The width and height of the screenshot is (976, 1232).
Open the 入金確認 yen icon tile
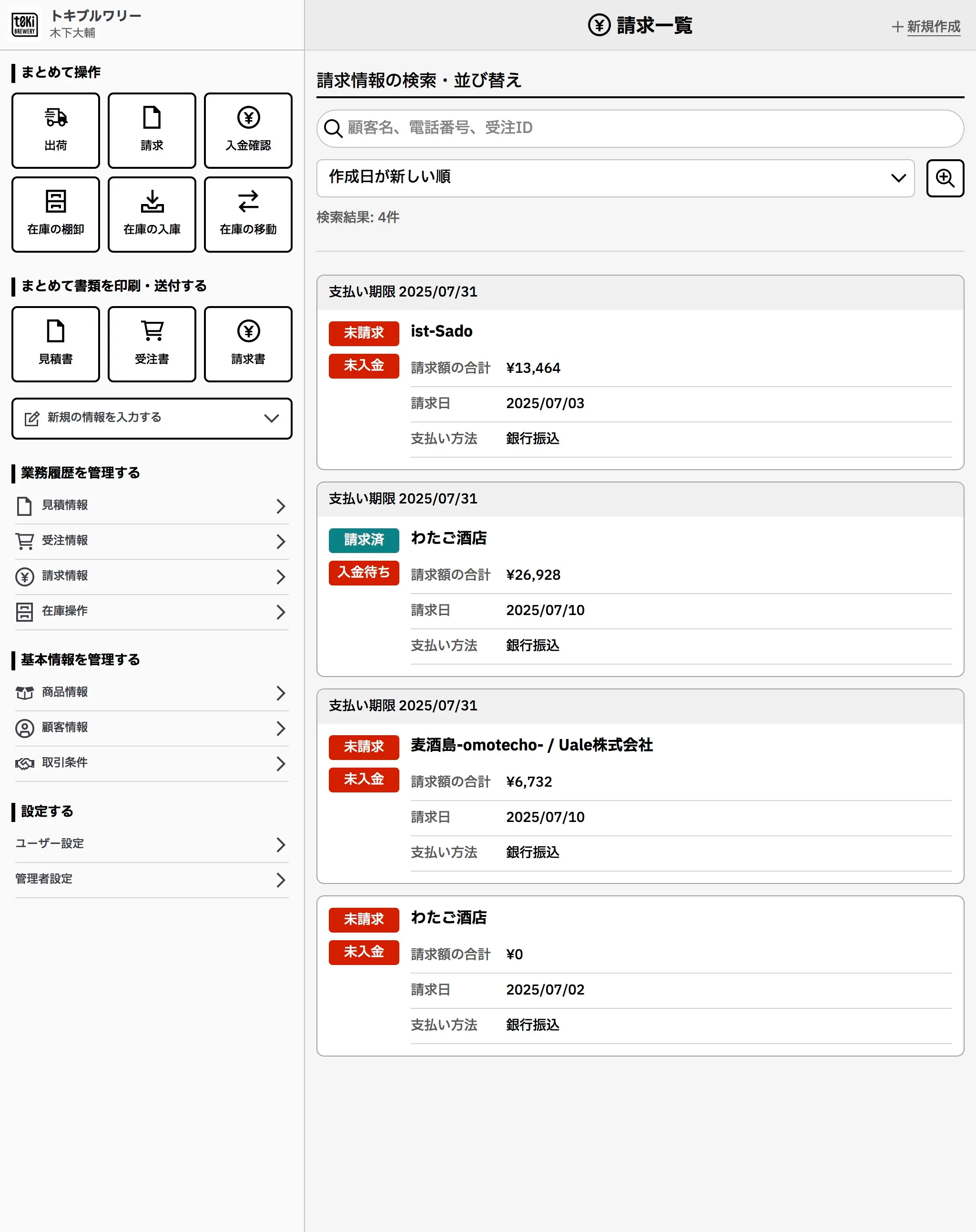click(x=248, y=130)
